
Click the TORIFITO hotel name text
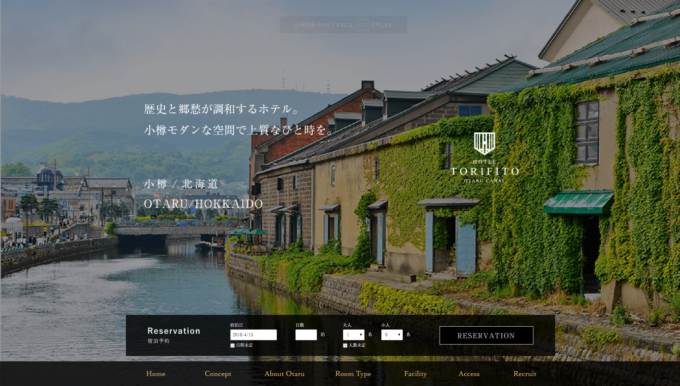[x=484, y=171]
